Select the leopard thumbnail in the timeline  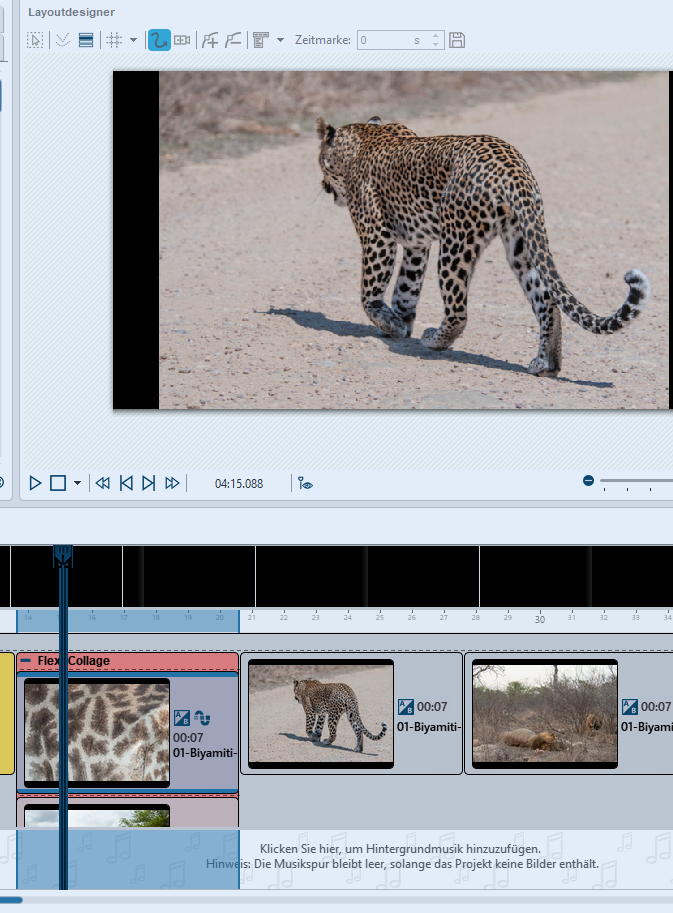point(321,713)
